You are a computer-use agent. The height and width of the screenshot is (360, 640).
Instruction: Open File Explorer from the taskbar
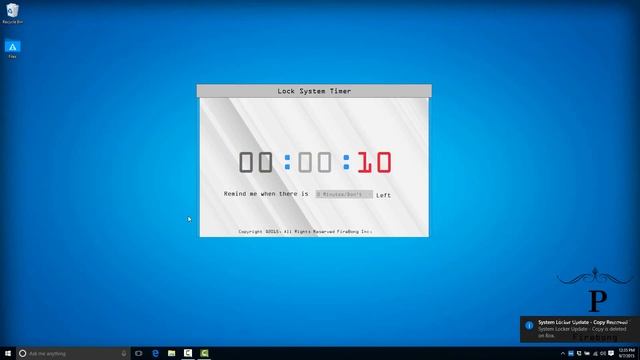tap(171, 353)
